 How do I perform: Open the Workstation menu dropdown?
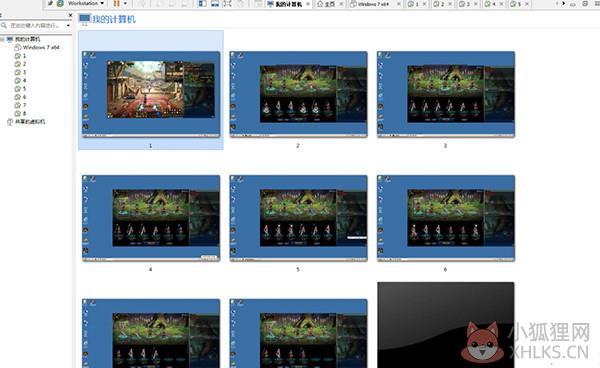coord(86,3)
